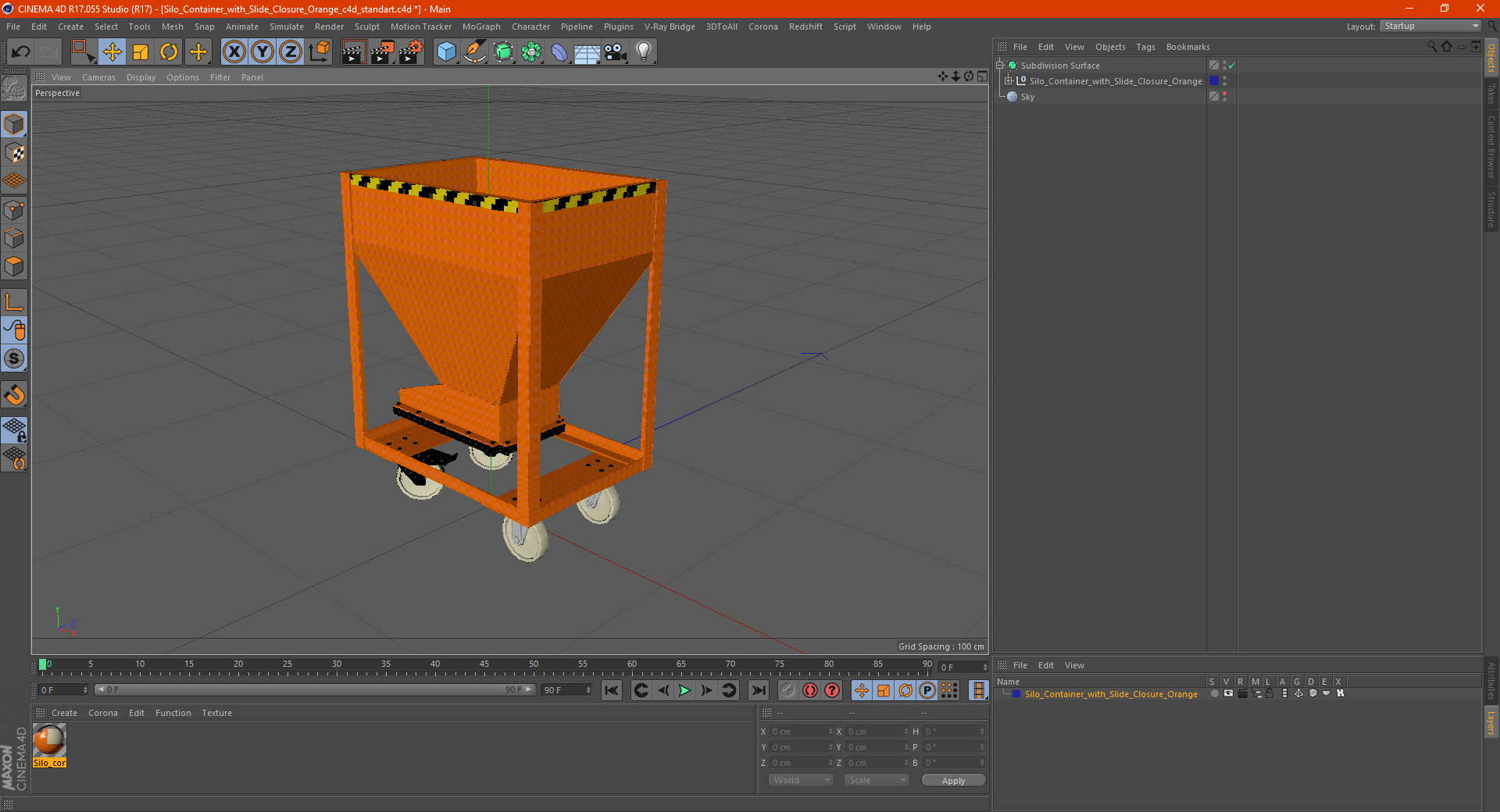
Task: Open the Content Browser side tab
Action: [x=1491, y=147]
